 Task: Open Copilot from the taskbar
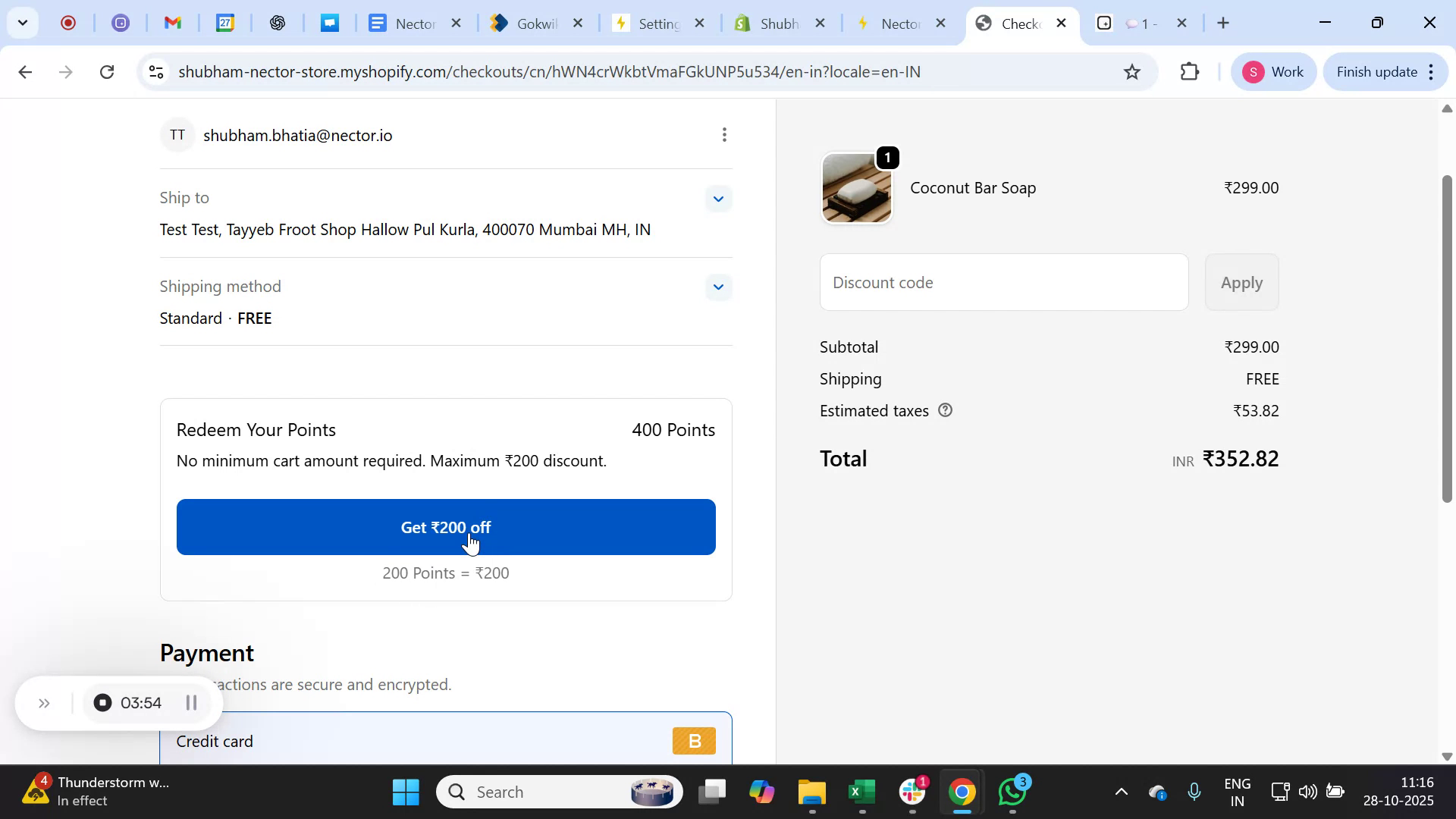pyautogui.click(x=761, y=791)
